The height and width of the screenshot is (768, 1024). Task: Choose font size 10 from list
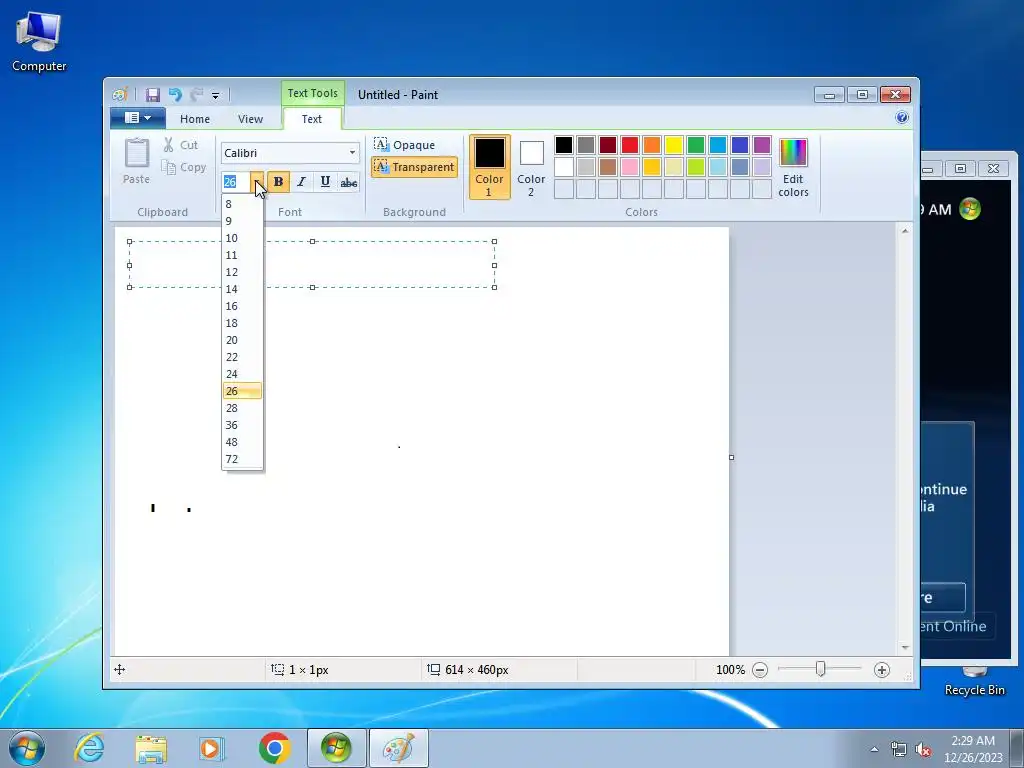(x=242, y=238)
